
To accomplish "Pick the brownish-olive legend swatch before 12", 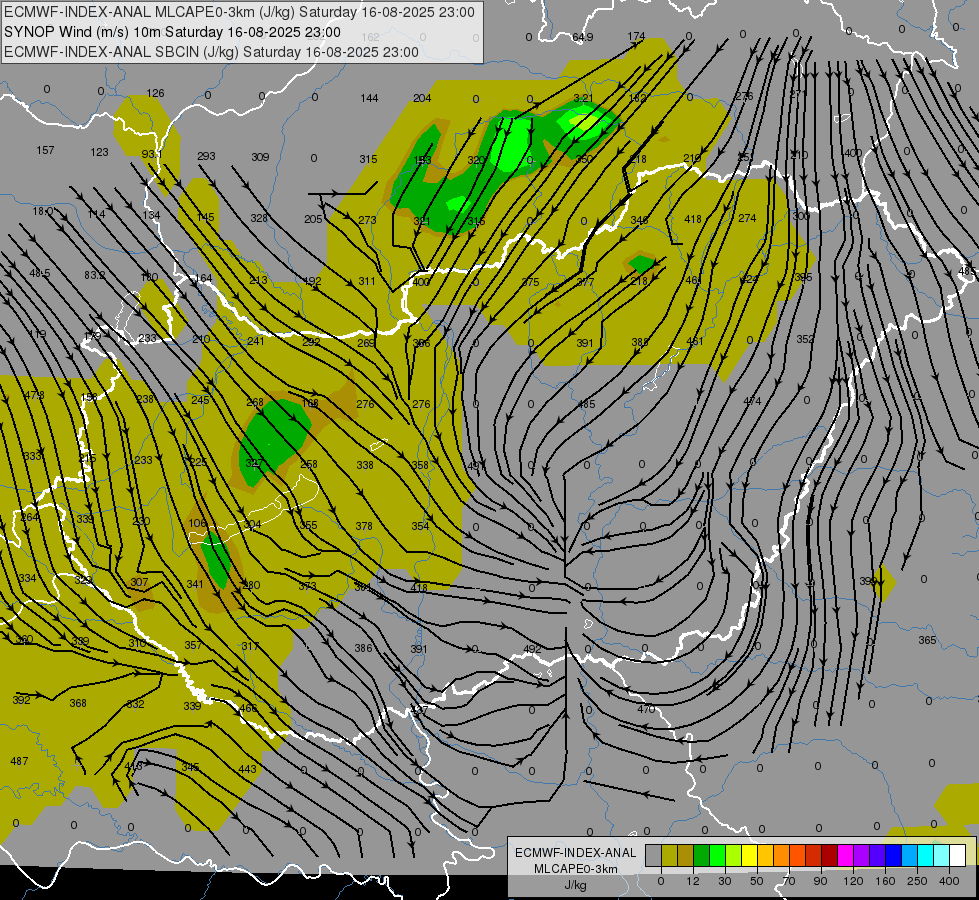I will pyautogui.click(x=686, y=856).
